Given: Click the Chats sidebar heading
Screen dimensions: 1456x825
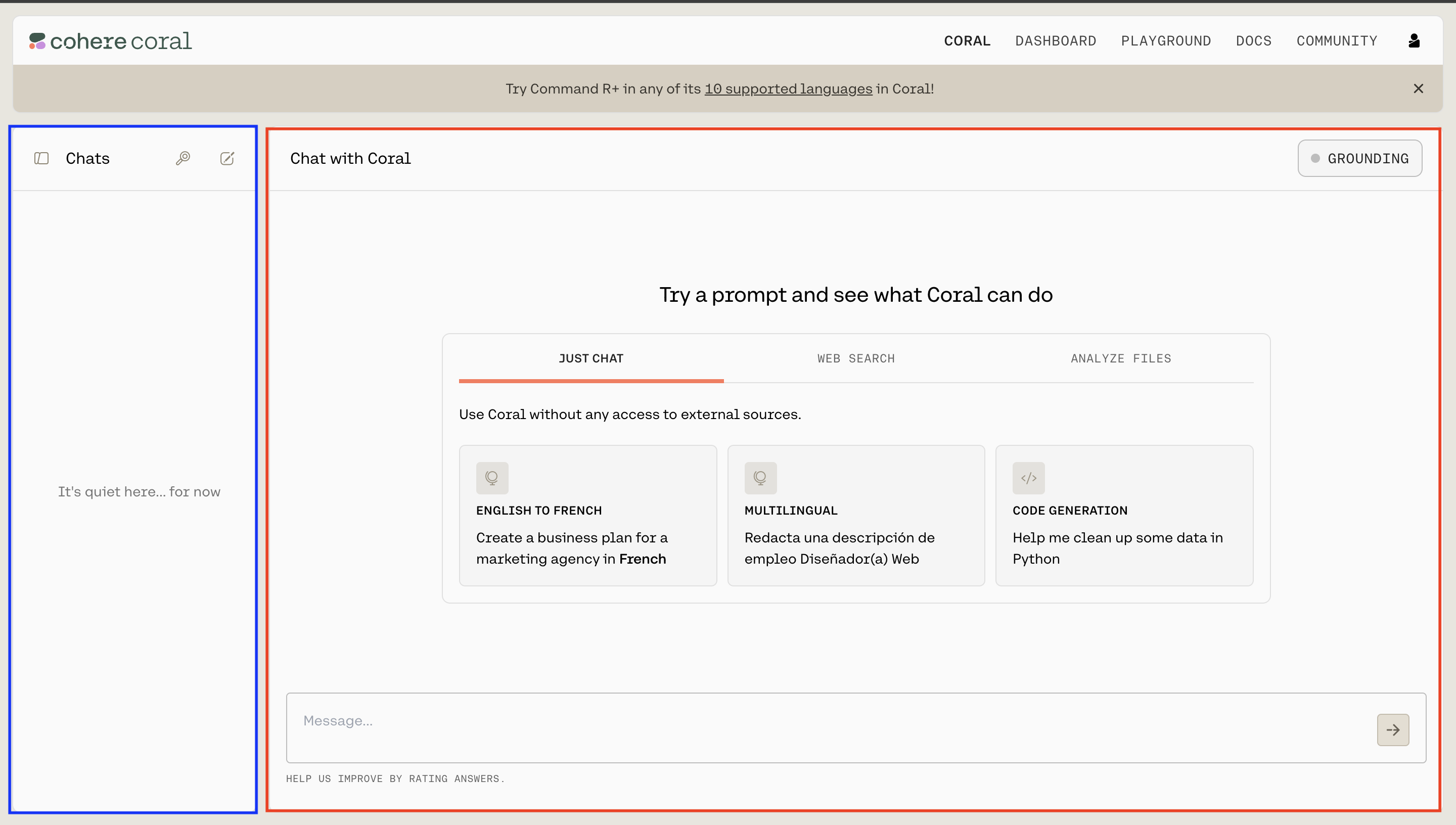Looking at the screenshot, I should pyautogui.click(x=87, y=158).
